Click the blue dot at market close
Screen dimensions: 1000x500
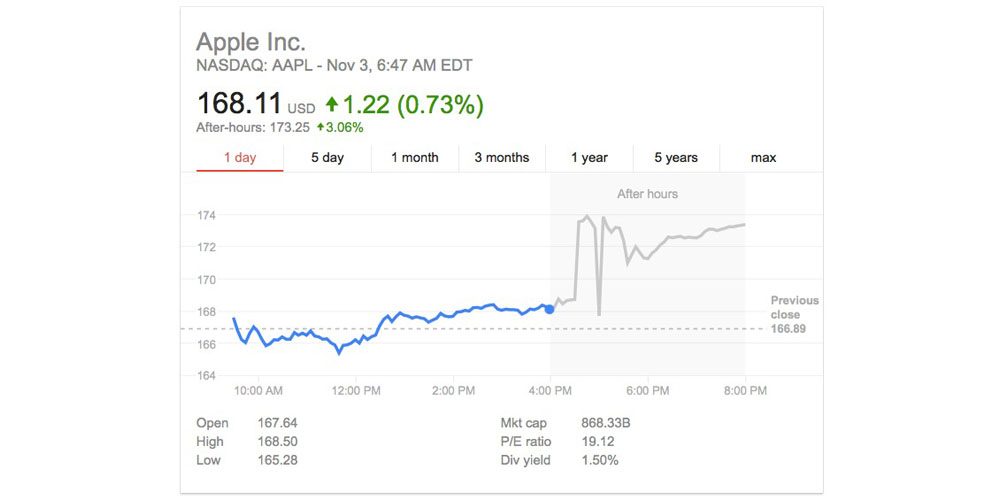pyautogui.click(x=549, y=309)
